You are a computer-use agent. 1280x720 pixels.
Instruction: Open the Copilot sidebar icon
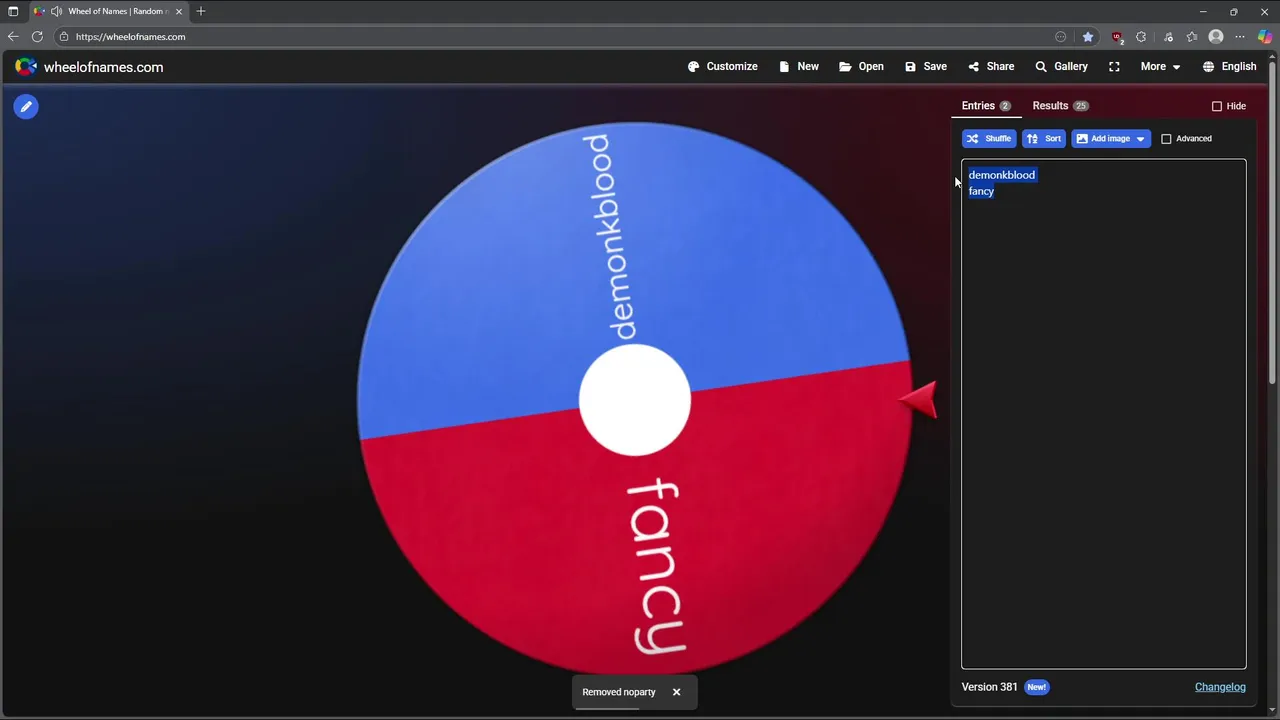tap(1265, 37)
